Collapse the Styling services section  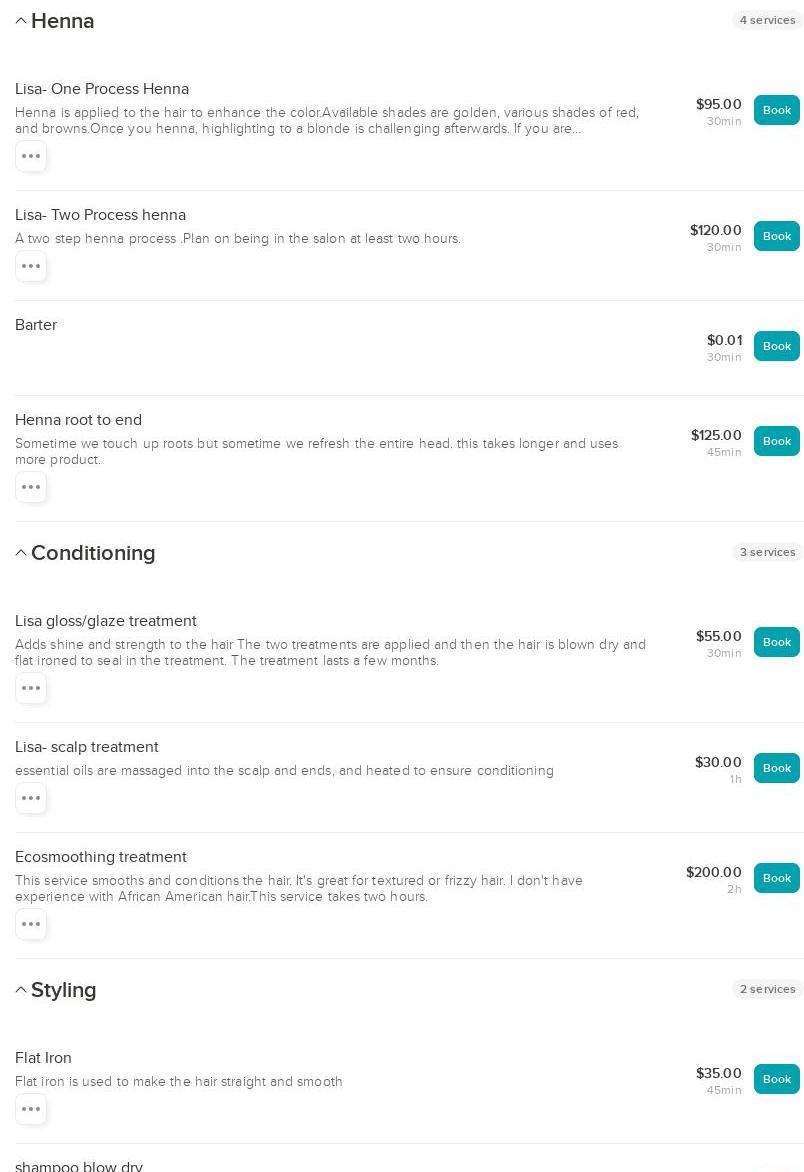pyautogui.click(x=21, y=990)
